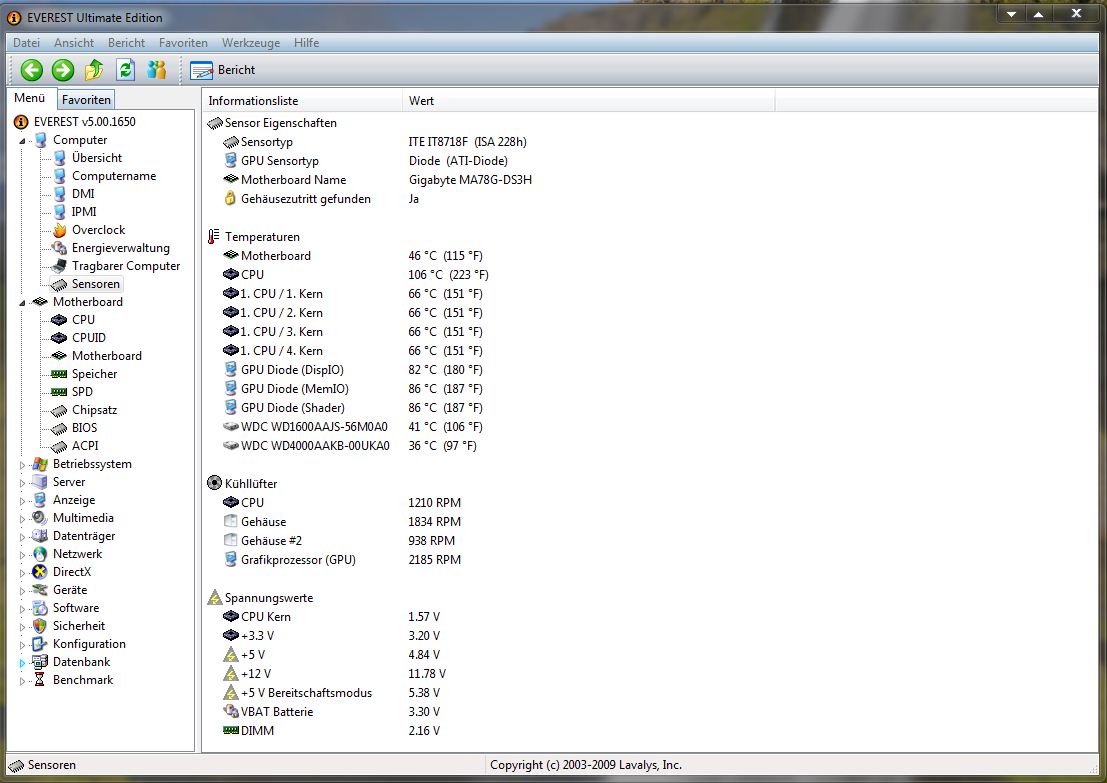Select SPD in the tree
The image size is (1107, 783).
[x=82, y=392]
